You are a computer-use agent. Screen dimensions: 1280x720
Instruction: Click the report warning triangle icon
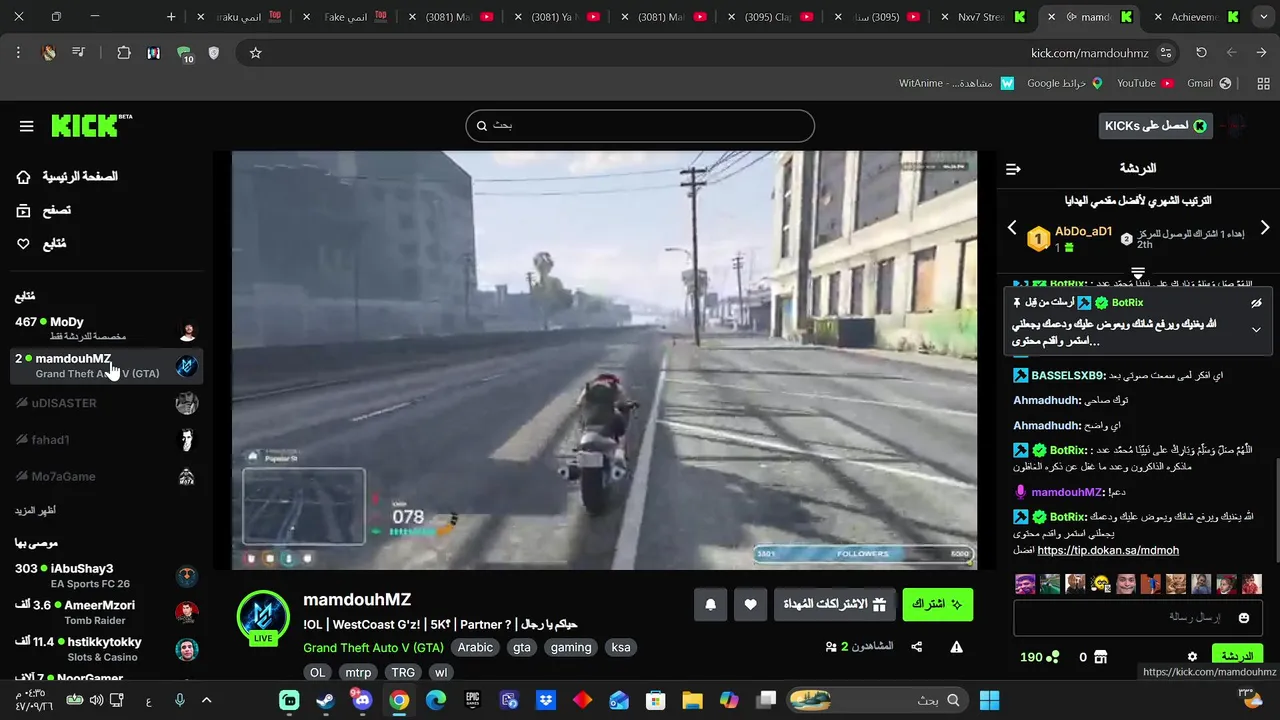coord(956,647)
